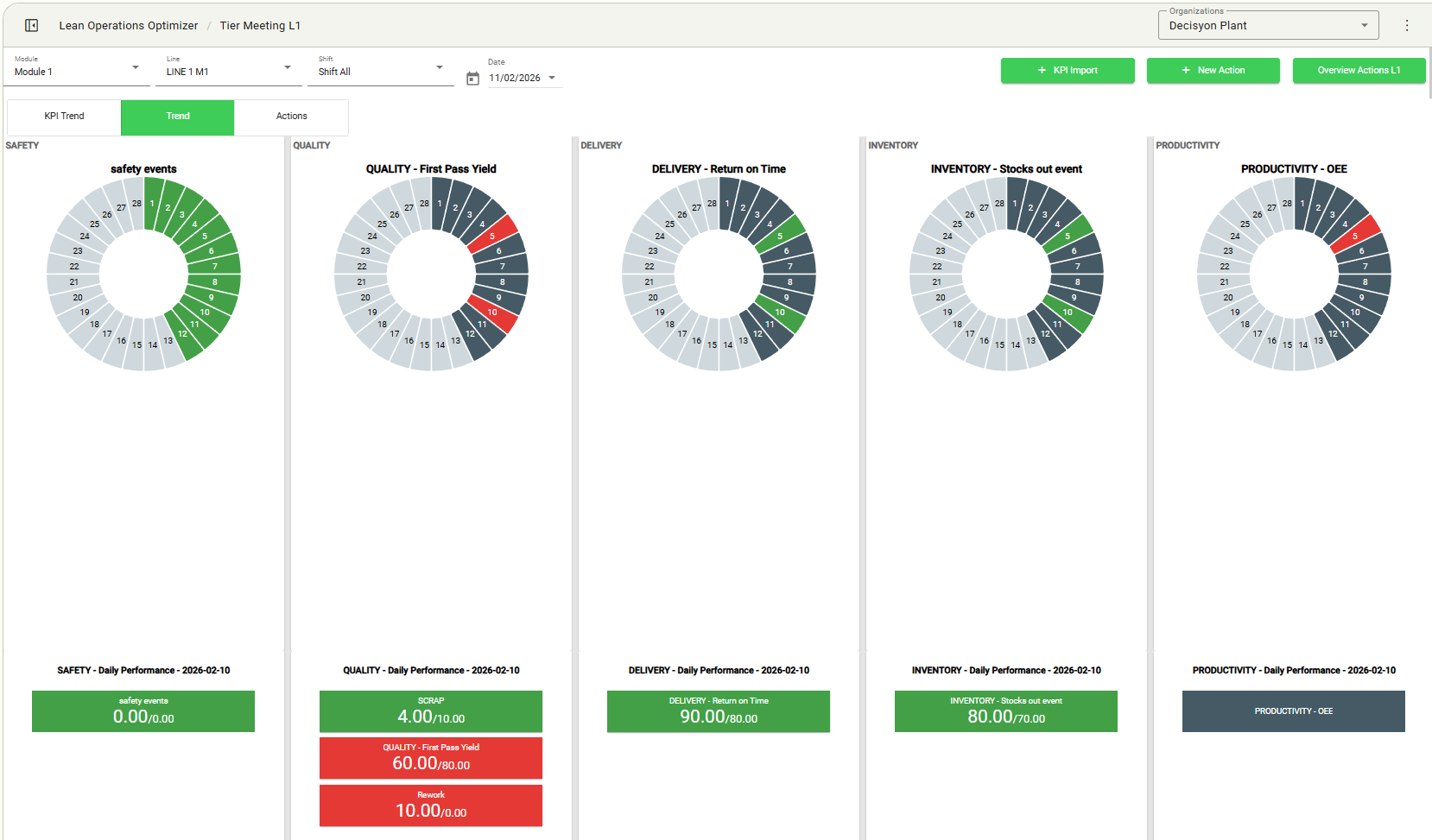Viewport: 1432px width, 840px height.
Task: Click the red Rework performance tile
Action: point(430,805)
